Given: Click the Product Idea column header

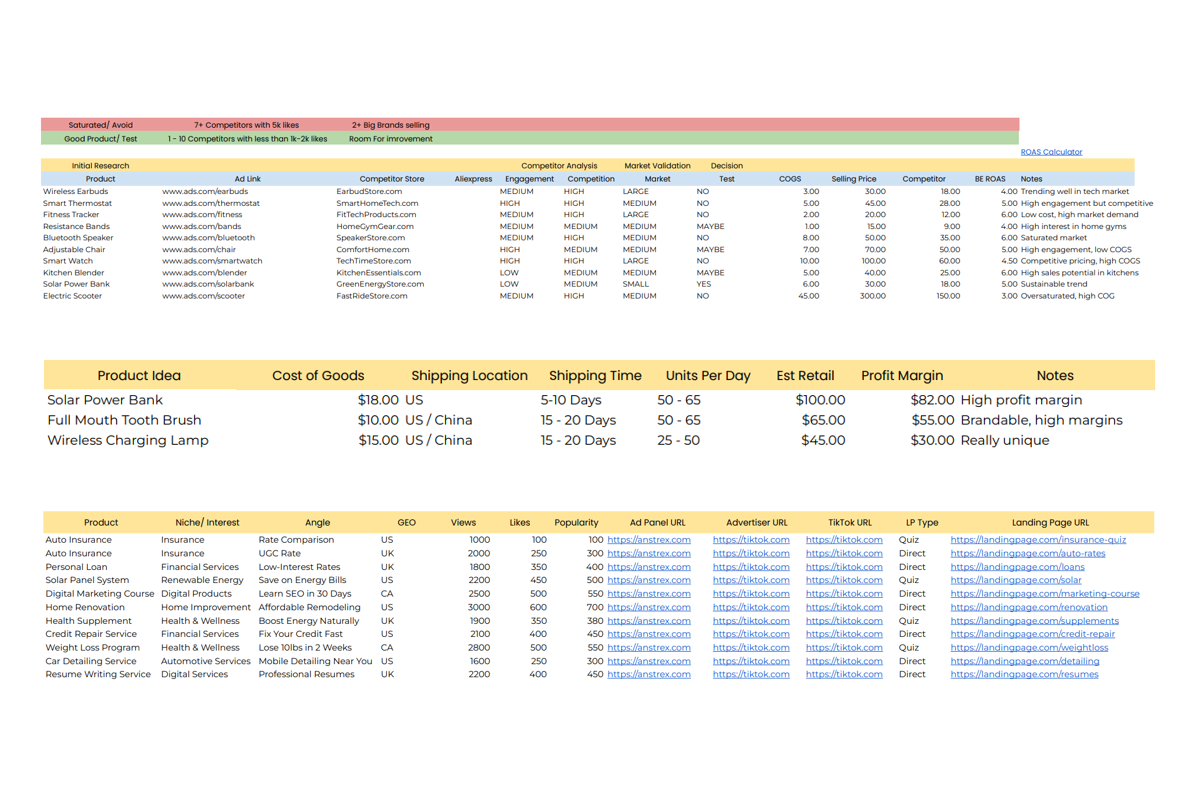Looking at the screenshot, I should click(x=139, y=376).
